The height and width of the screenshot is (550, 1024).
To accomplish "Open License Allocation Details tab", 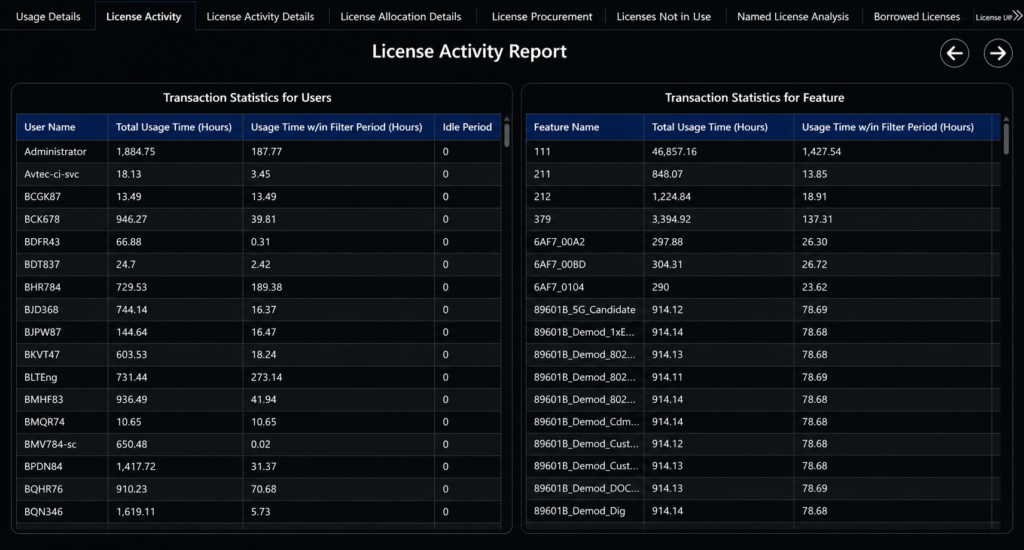I will (400, 16).
